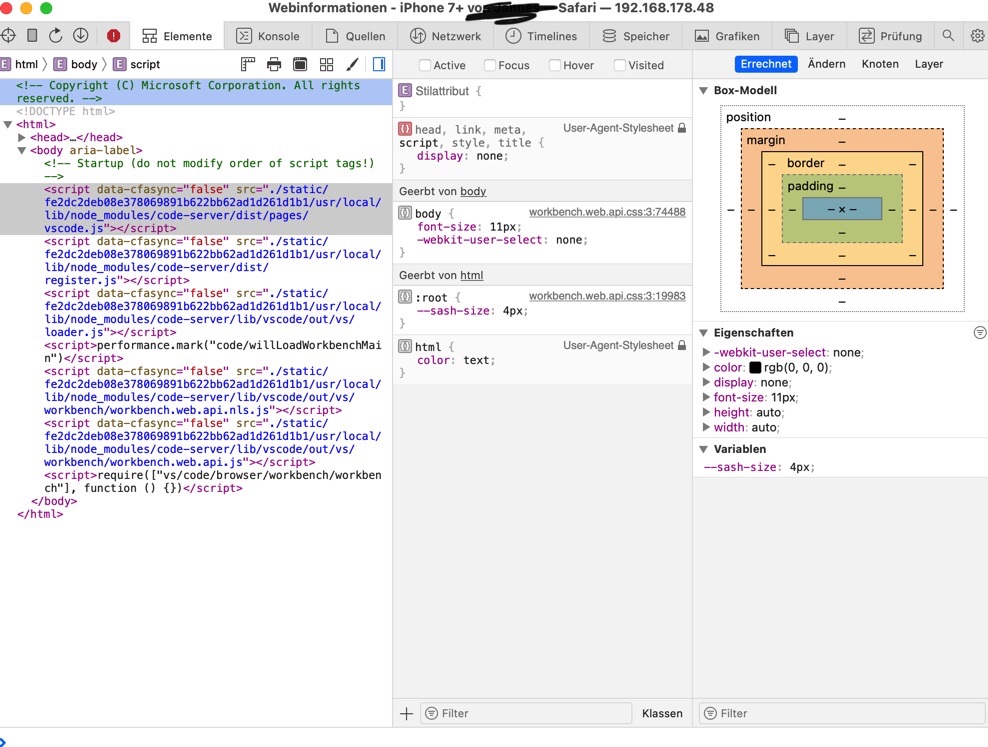
Task: Click the Stilattribut element icon
Action: (405, 91)
